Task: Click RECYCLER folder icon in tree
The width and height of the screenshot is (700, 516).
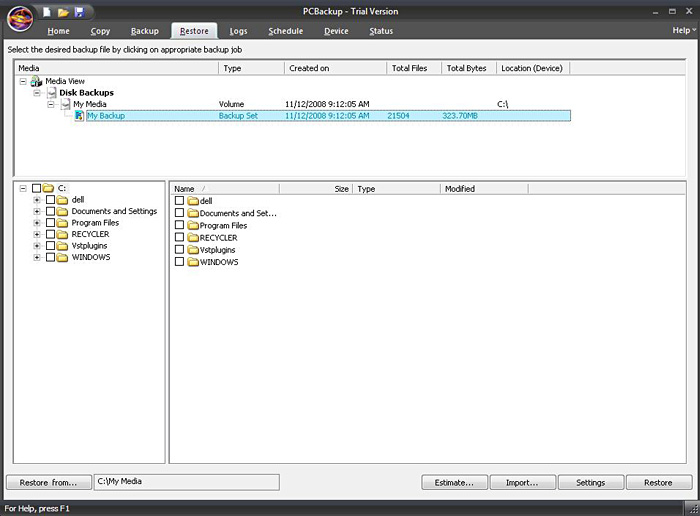Action: (62, 235)
